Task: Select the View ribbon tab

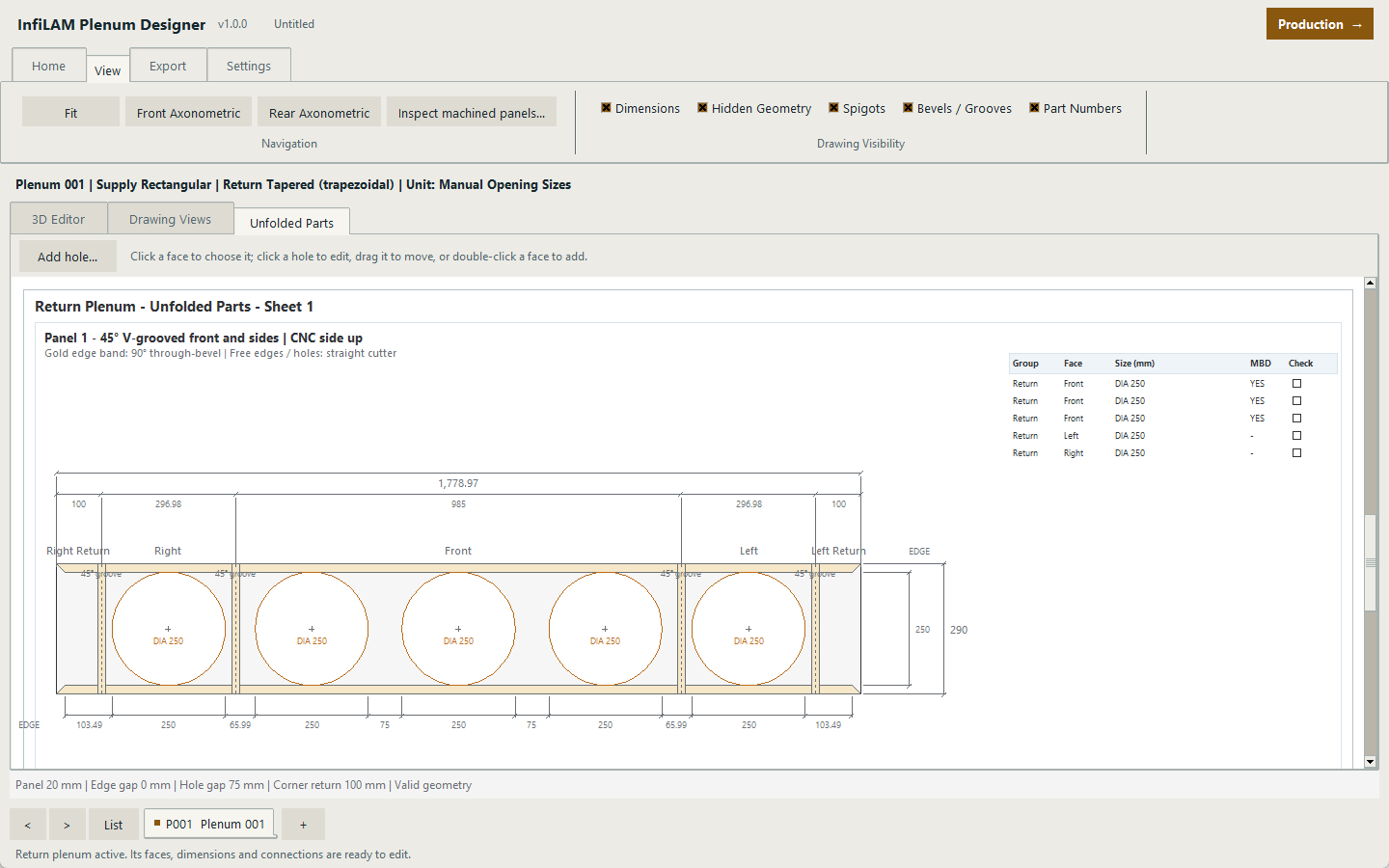Action: click(x=108, y=69)
